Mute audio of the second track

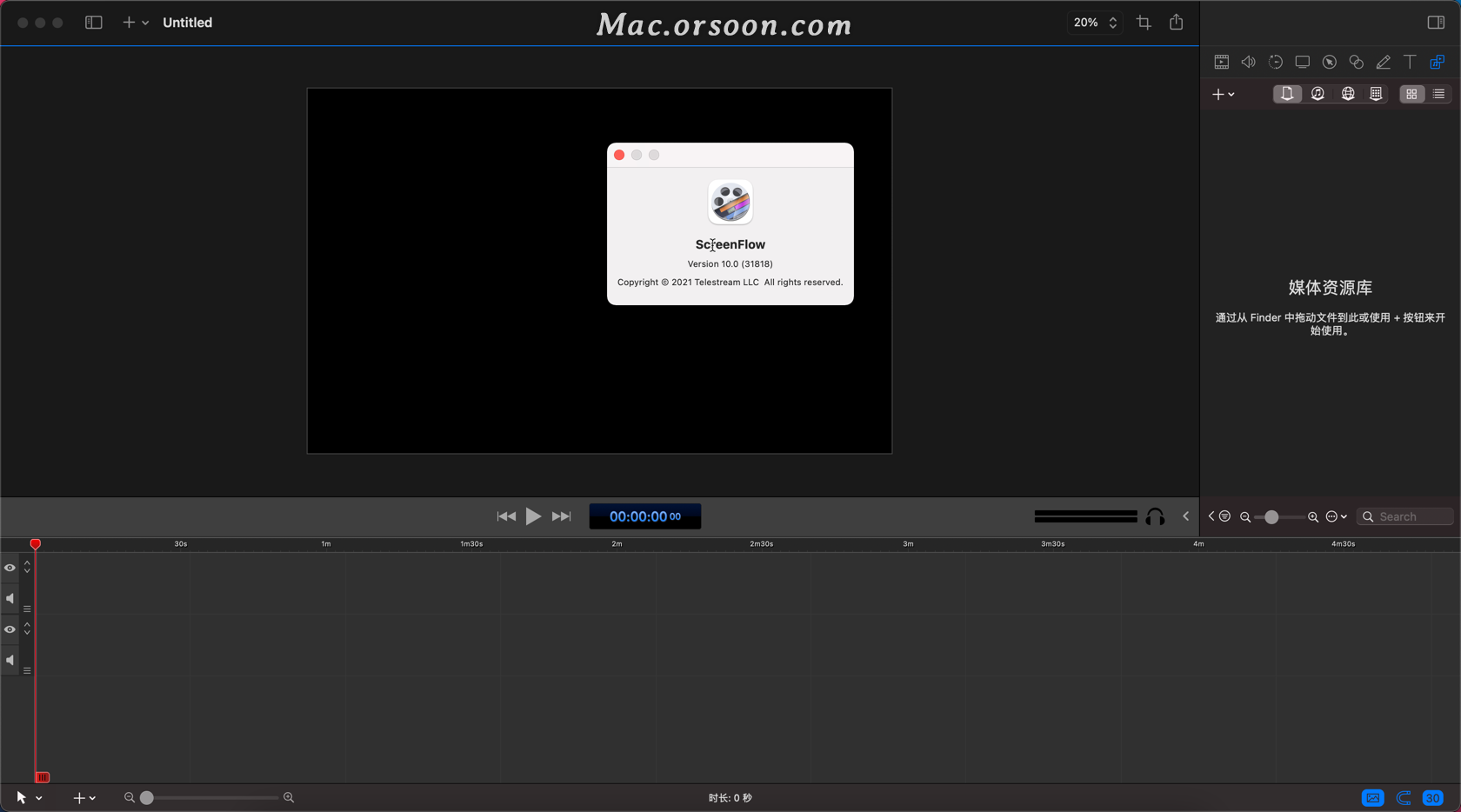10,661
